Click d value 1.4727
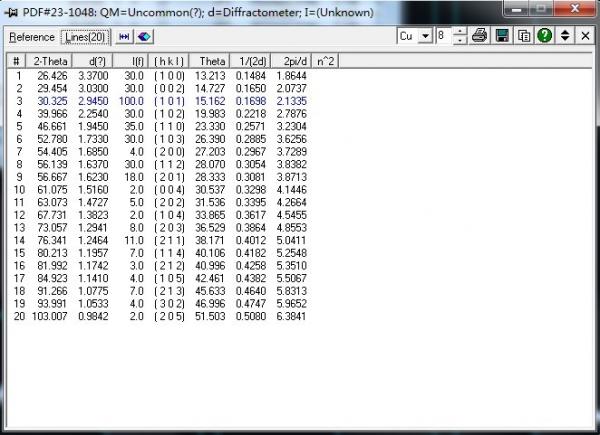Image resolution: width=600 pixels, height=435 pixels. [x=93, y=202]
